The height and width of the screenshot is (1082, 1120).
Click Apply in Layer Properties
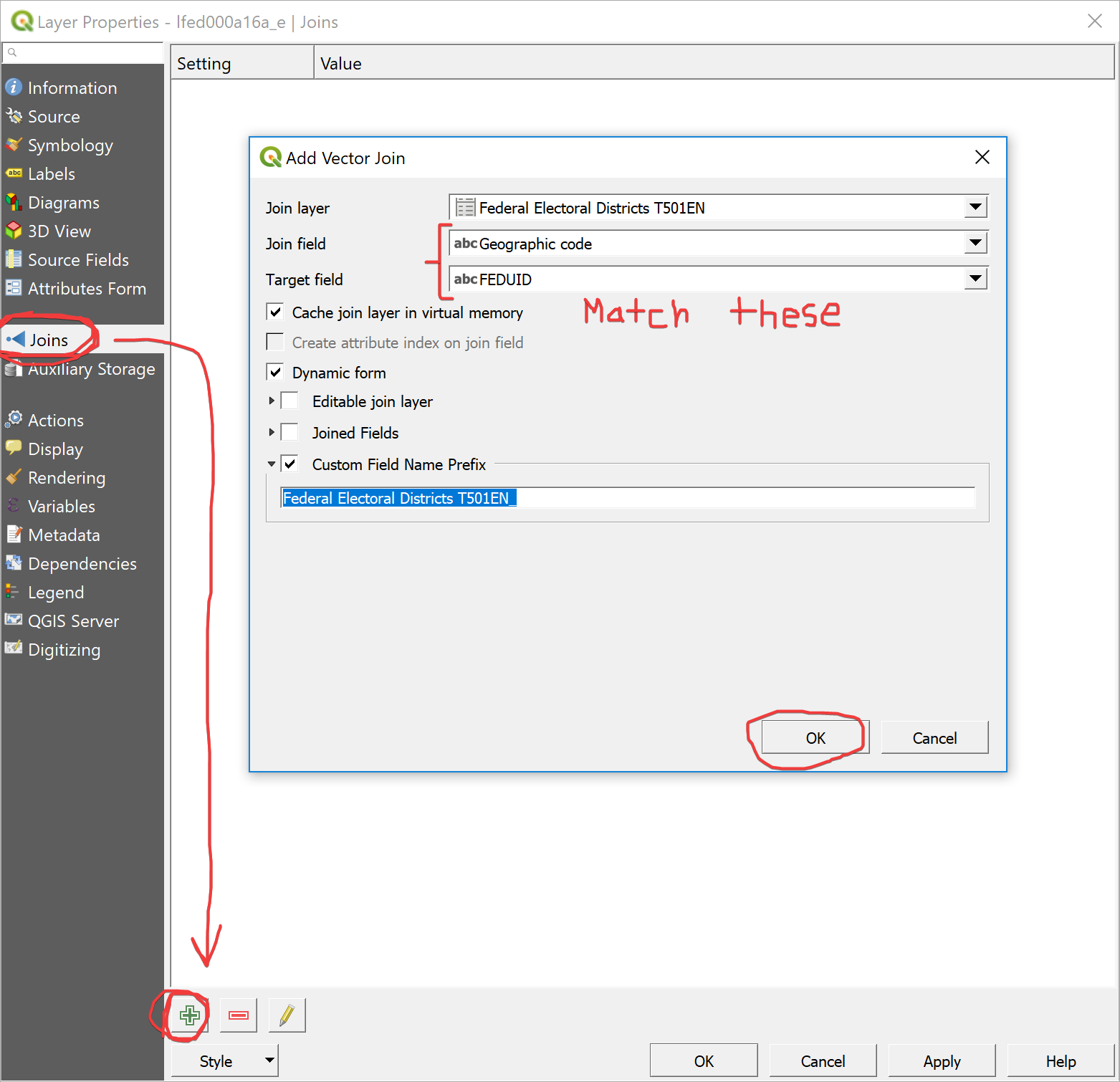pyautogui.click(x=942, y=1061)
